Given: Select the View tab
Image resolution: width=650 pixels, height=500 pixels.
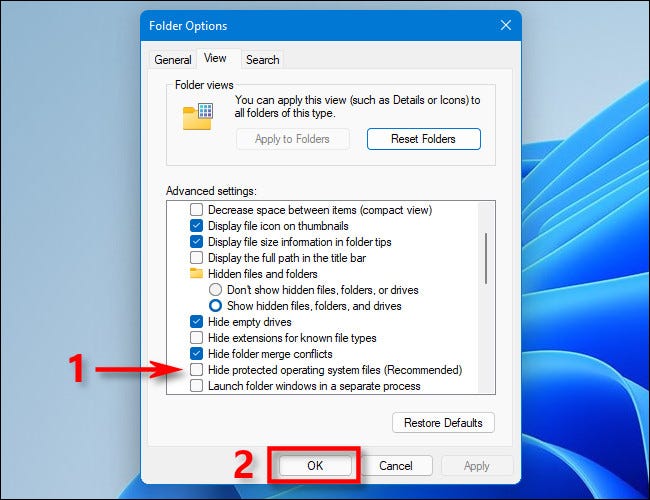Looking at the screenshot, I should pyautogui.click(x=216, y=59).
